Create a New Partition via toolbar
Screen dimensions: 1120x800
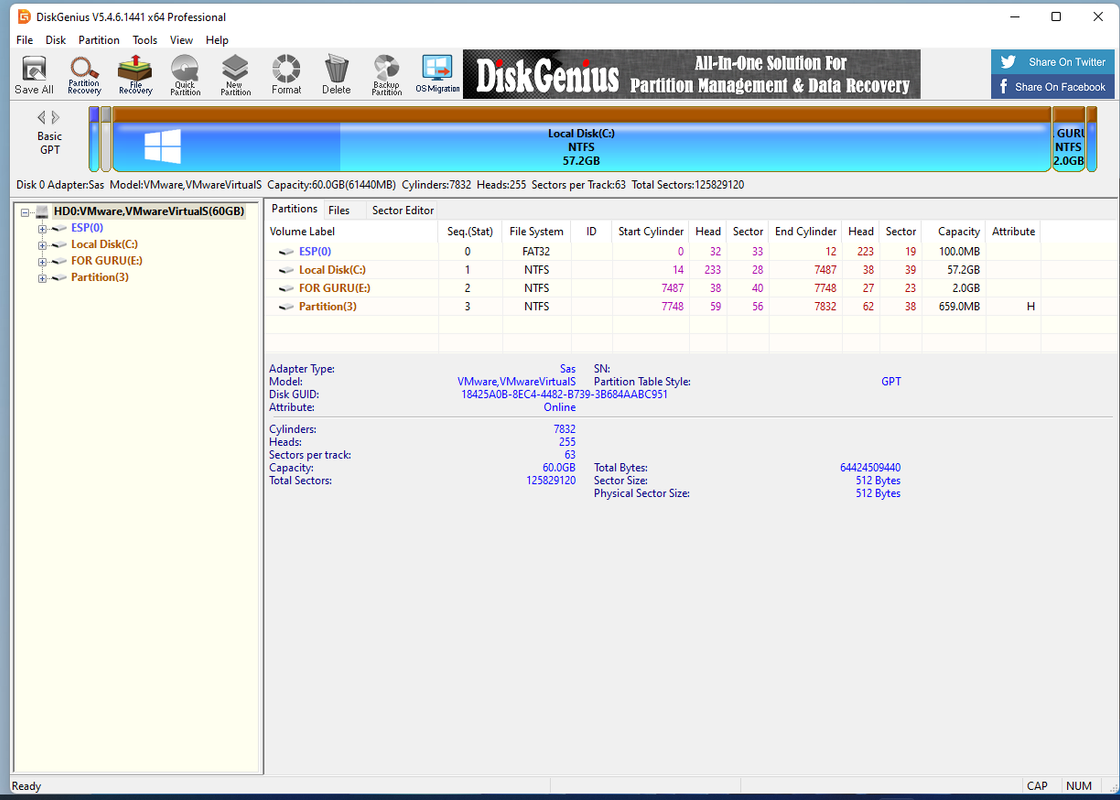click(235, 75)
